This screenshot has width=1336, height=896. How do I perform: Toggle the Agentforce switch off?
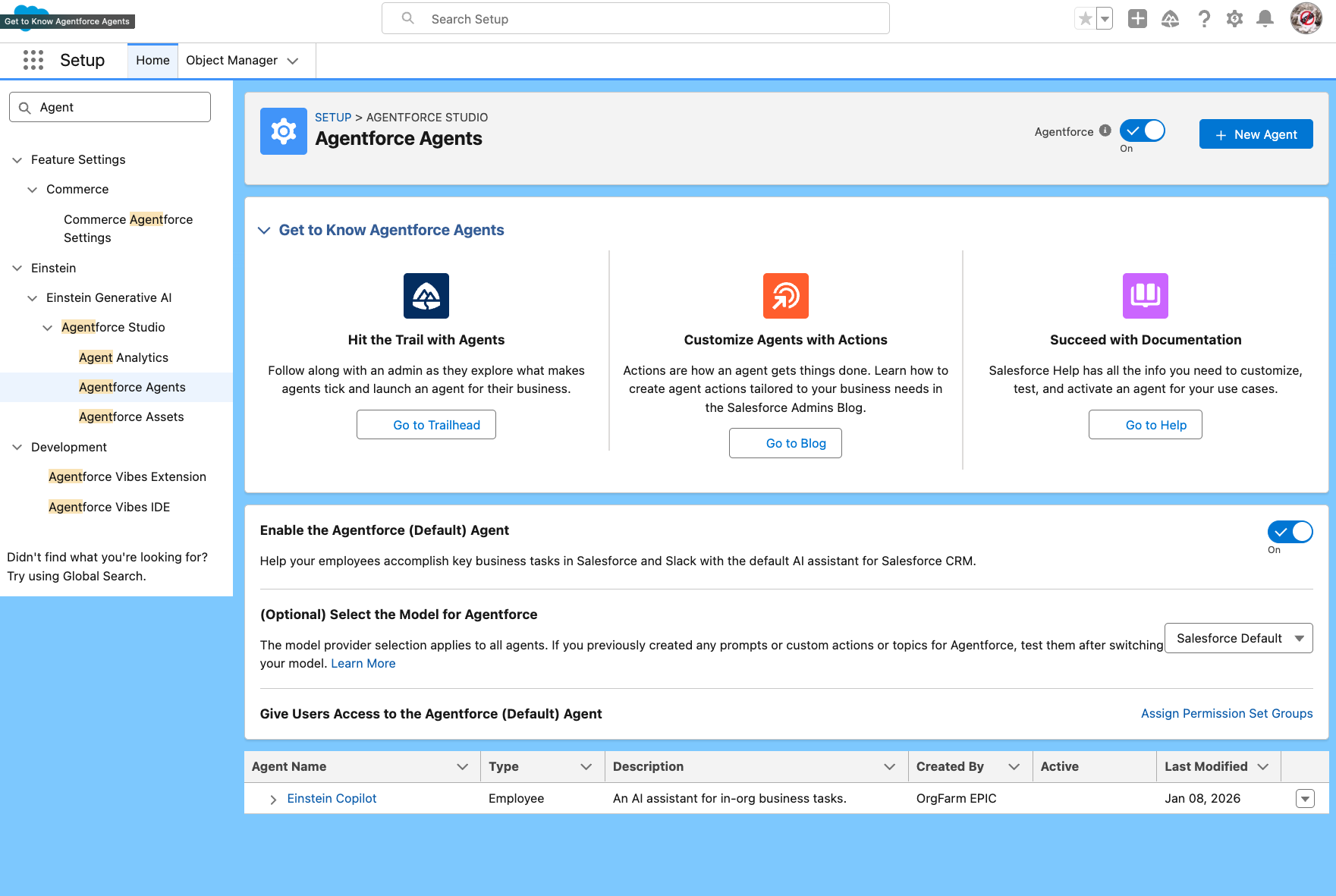(x=1143, y=131)
